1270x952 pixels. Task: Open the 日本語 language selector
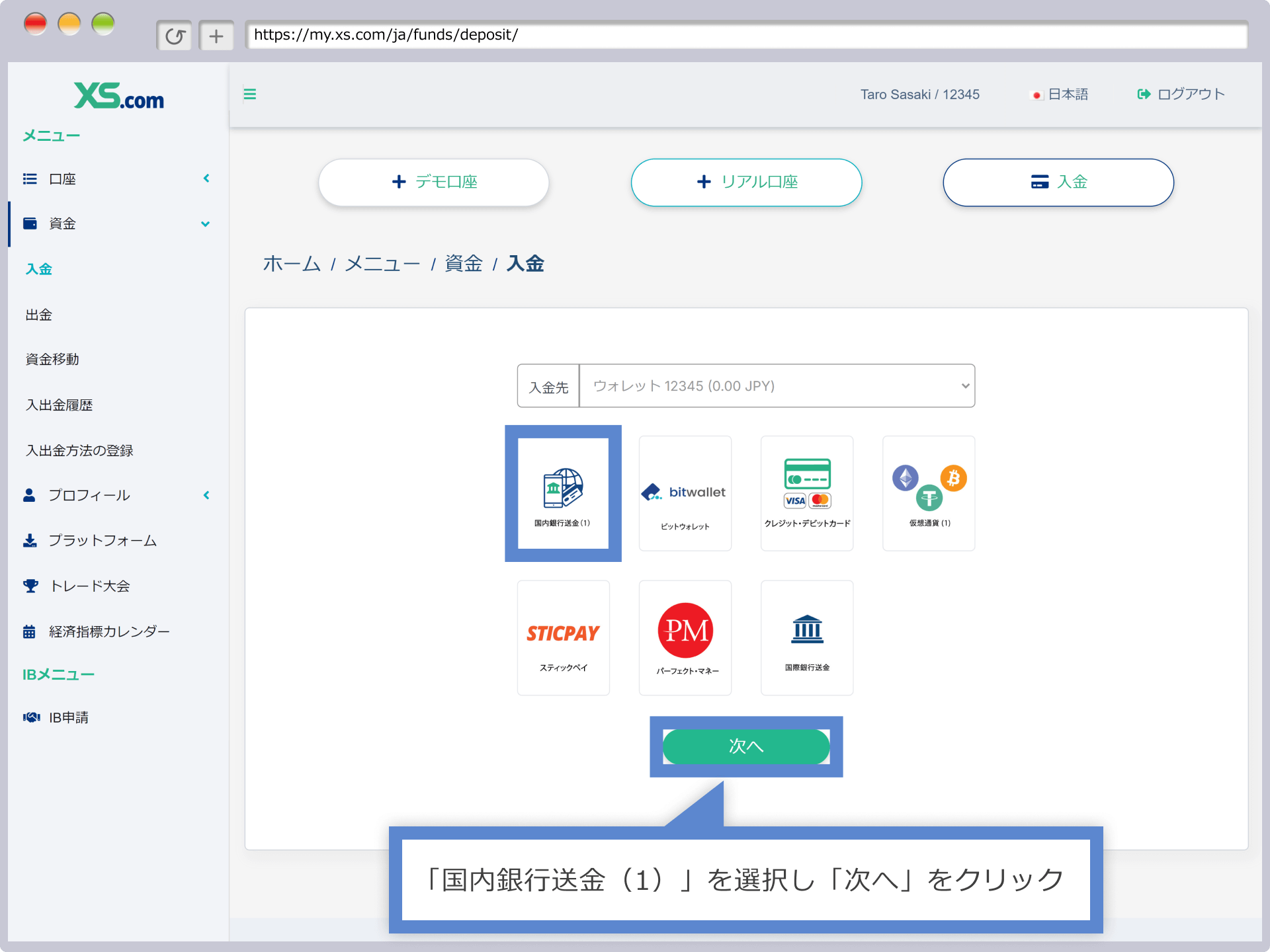pyautogui.click(x=1060, y=95)
